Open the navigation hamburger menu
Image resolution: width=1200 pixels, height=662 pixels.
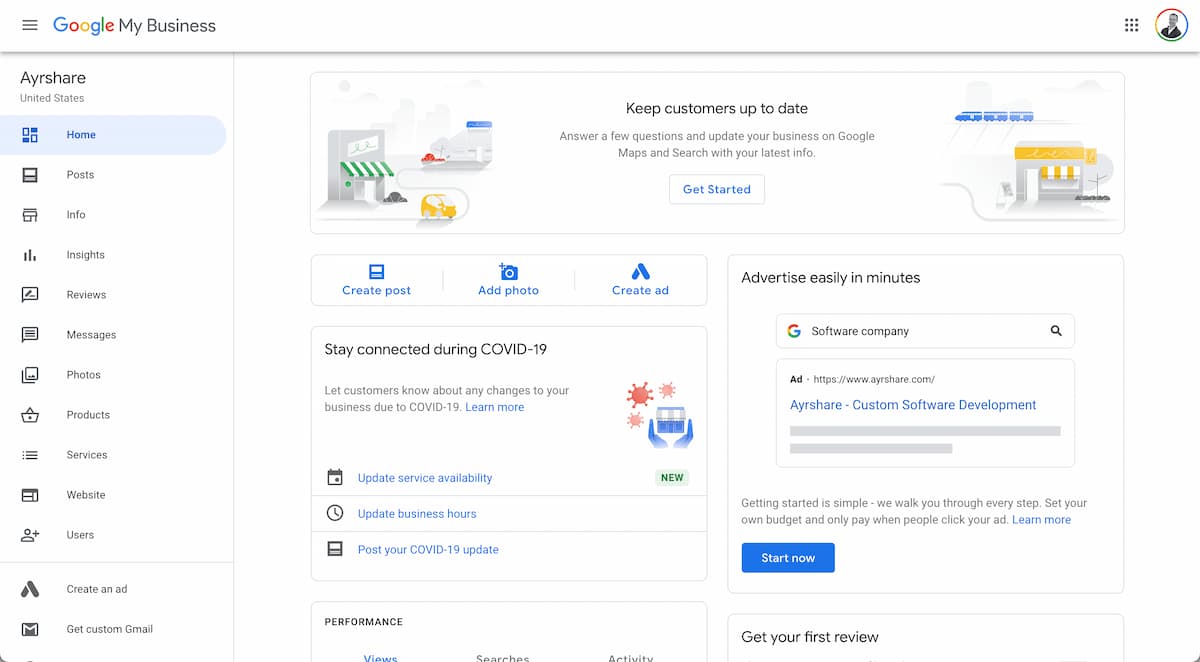(x=29, y=25)
